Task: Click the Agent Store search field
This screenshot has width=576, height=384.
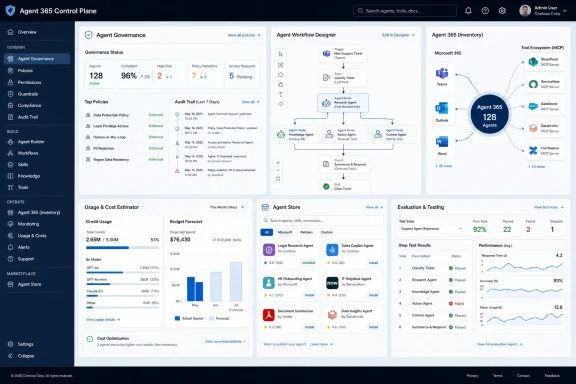Action: pyautogui.click(x=322, y=220)
